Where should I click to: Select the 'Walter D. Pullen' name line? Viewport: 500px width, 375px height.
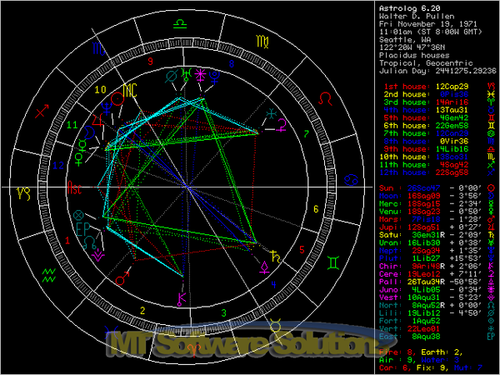click(417, 16)
